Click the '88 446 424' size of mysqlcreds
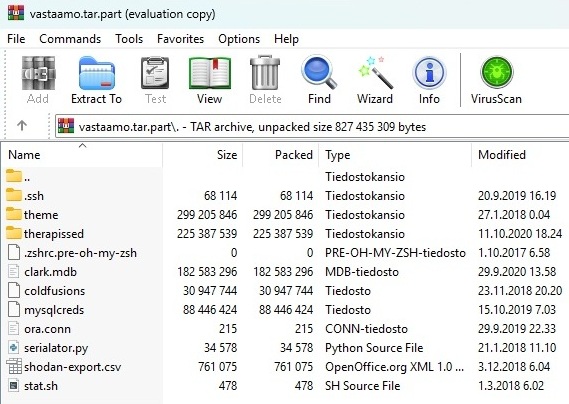Screen dimensions: 569x404 (x=210, y=310)
